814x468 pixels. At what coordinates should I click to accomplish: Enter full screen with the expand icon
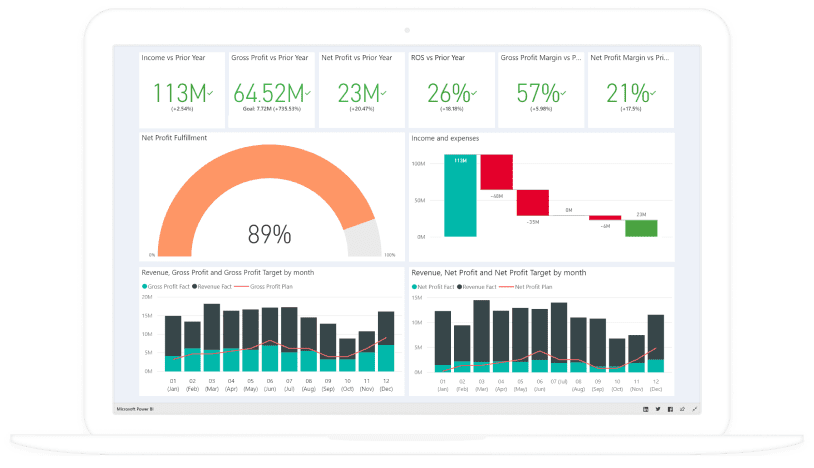(694, 409)
